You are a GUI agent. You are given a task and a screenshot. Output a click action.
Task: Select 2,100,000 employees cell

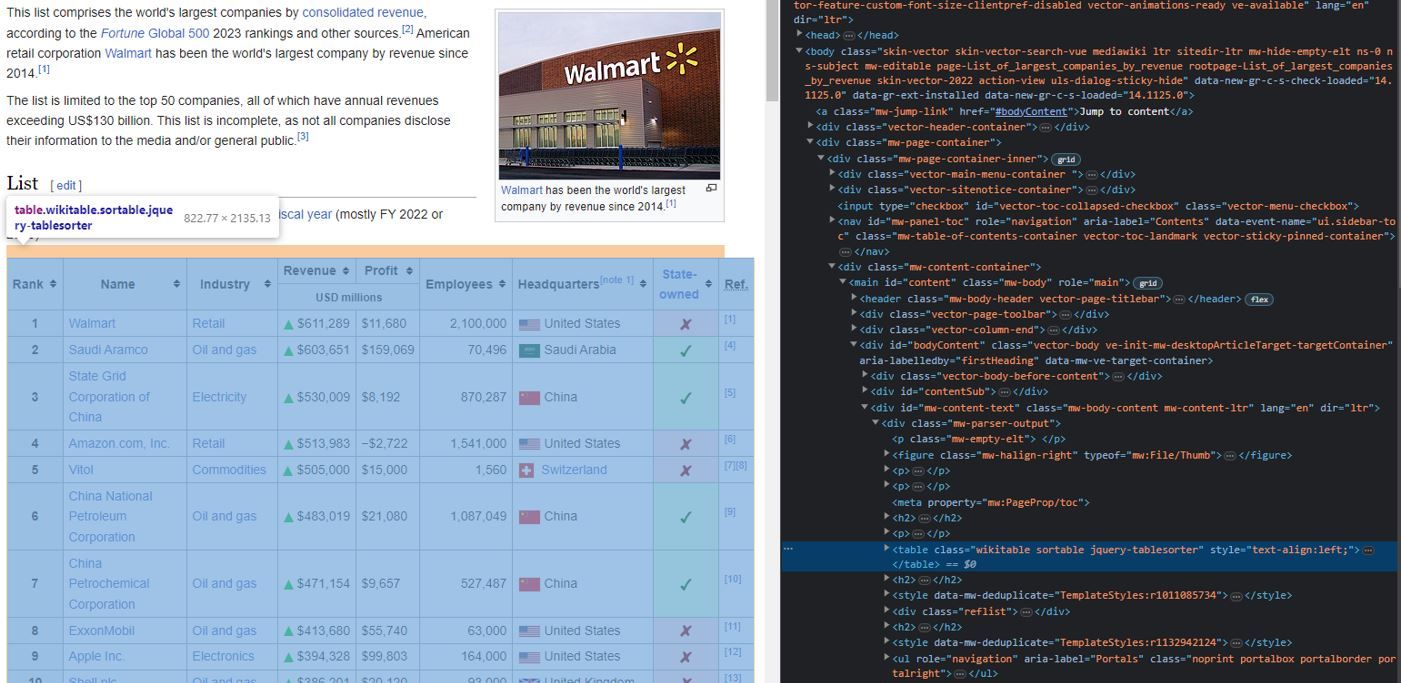tap(465, 324)
